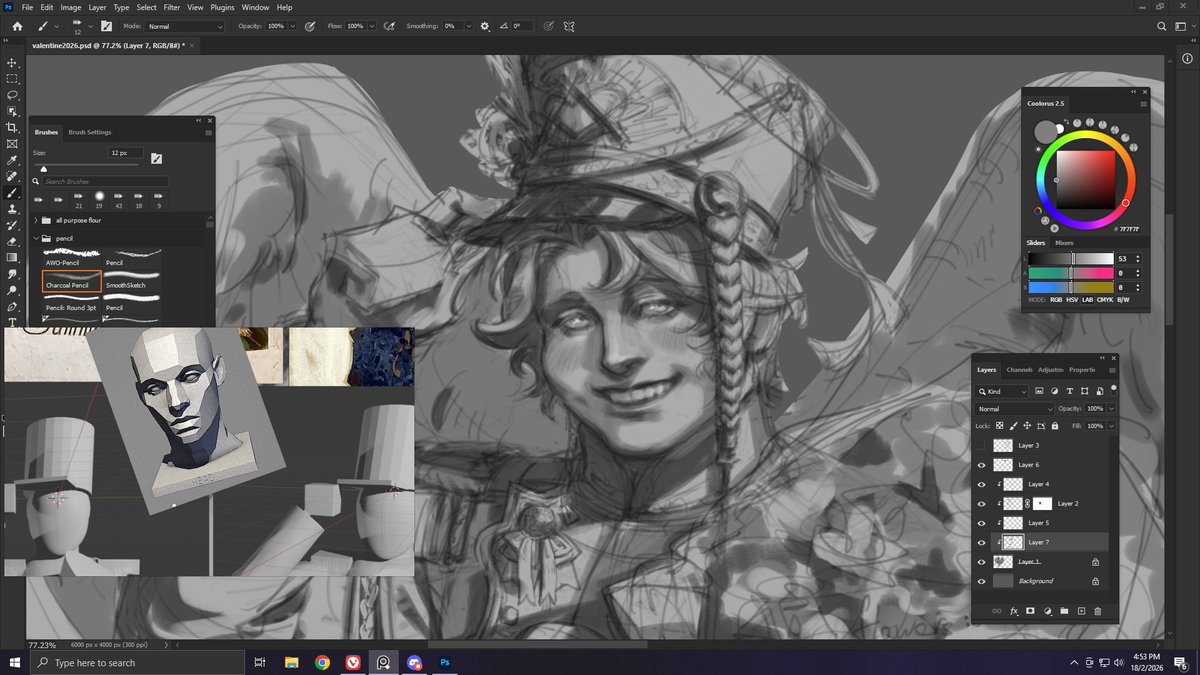Add layer style via fx icon
Screen dimensions: 1200x675
coord(1013,610)
